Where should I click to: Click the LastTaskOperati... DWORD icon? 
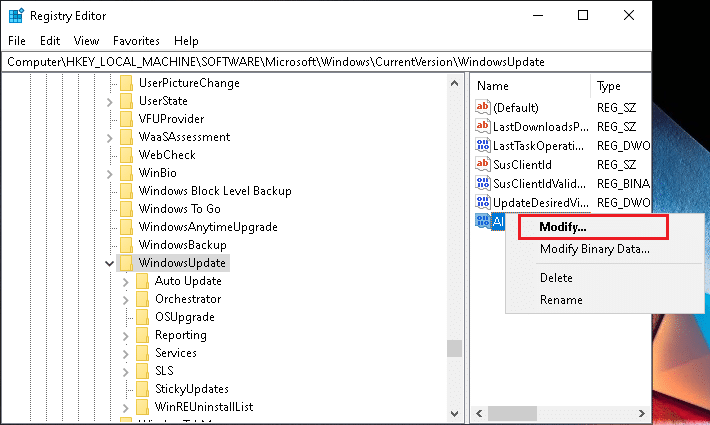coord(482,146)
